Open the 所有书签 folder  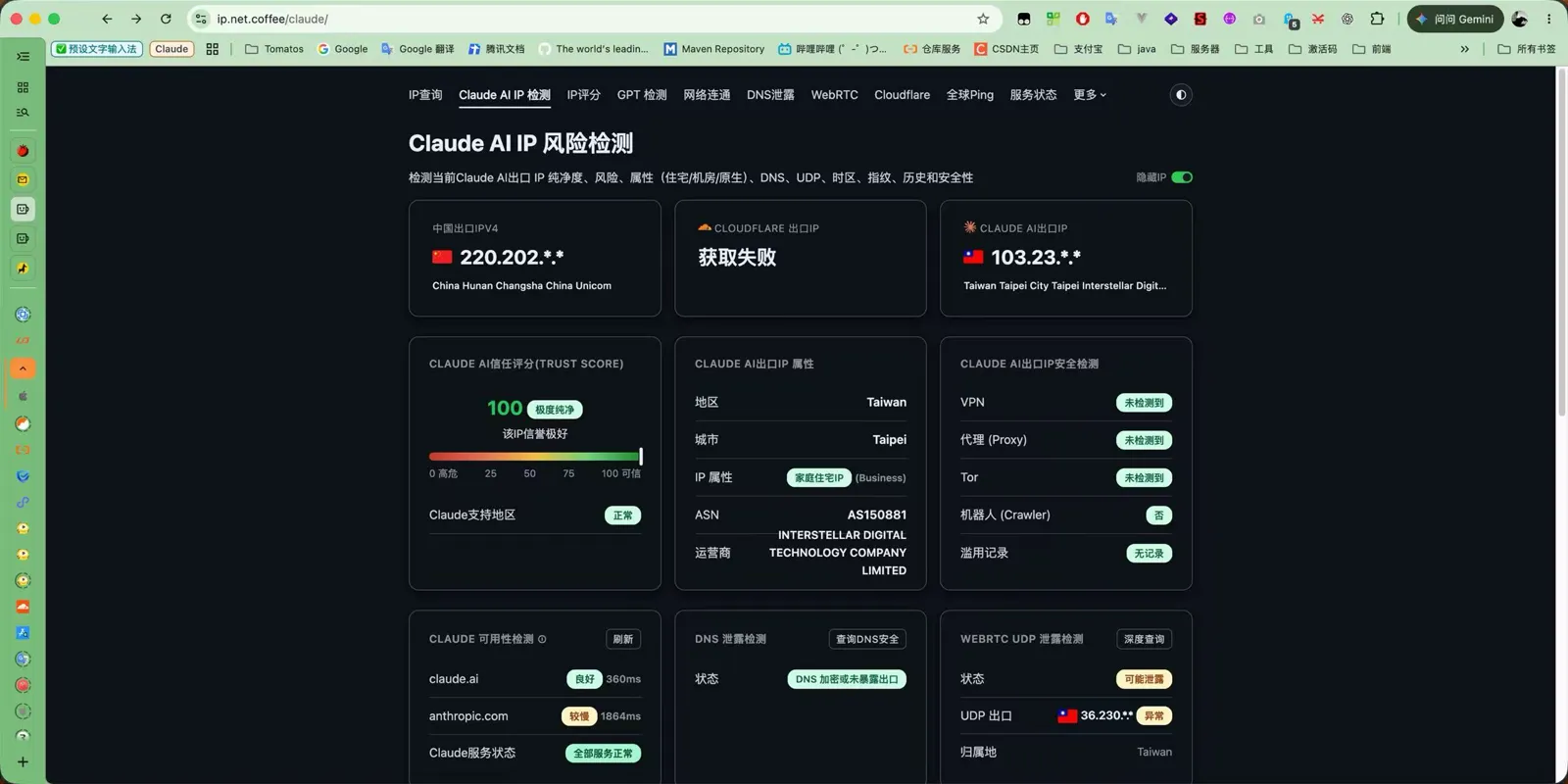pos(1527,49)
